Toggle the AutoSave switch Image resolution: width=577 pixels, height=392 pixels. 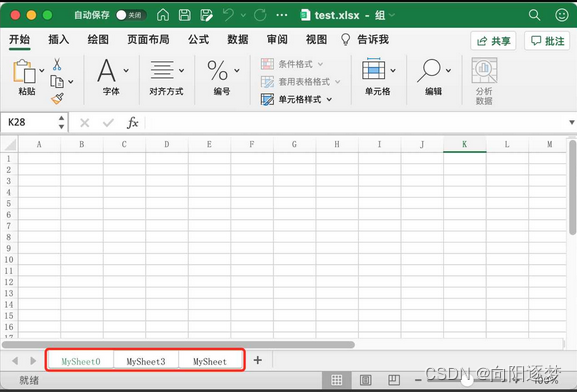pos(131,15)
